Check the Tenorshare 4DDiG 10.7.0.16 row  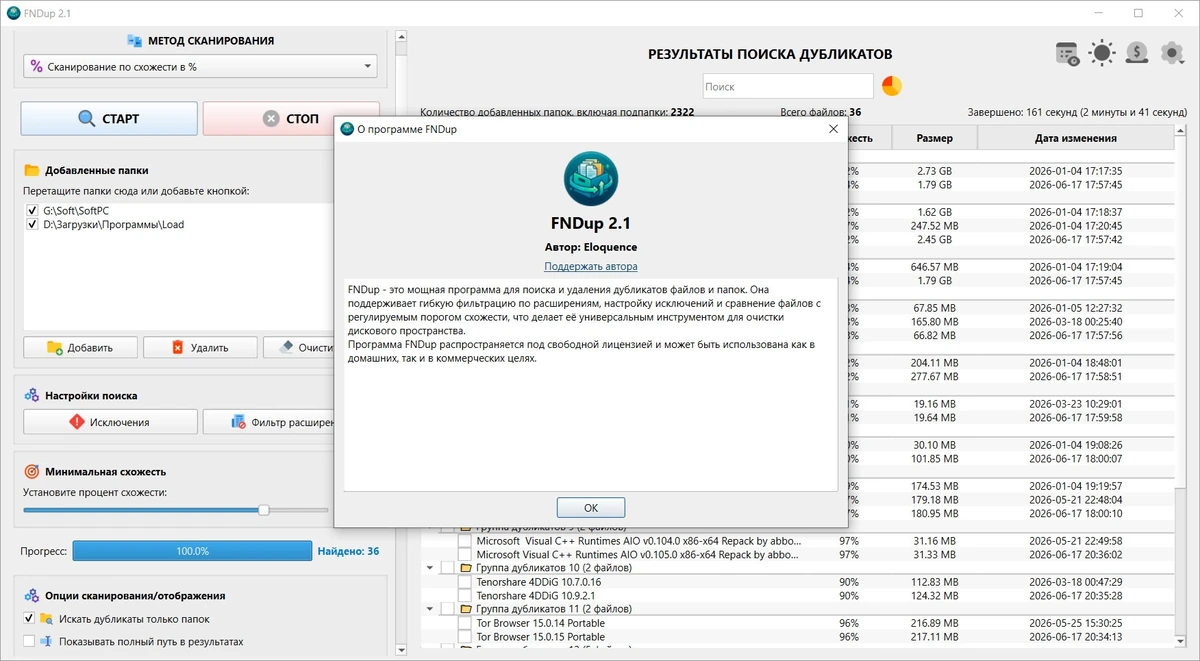click(x=464, y=582)
